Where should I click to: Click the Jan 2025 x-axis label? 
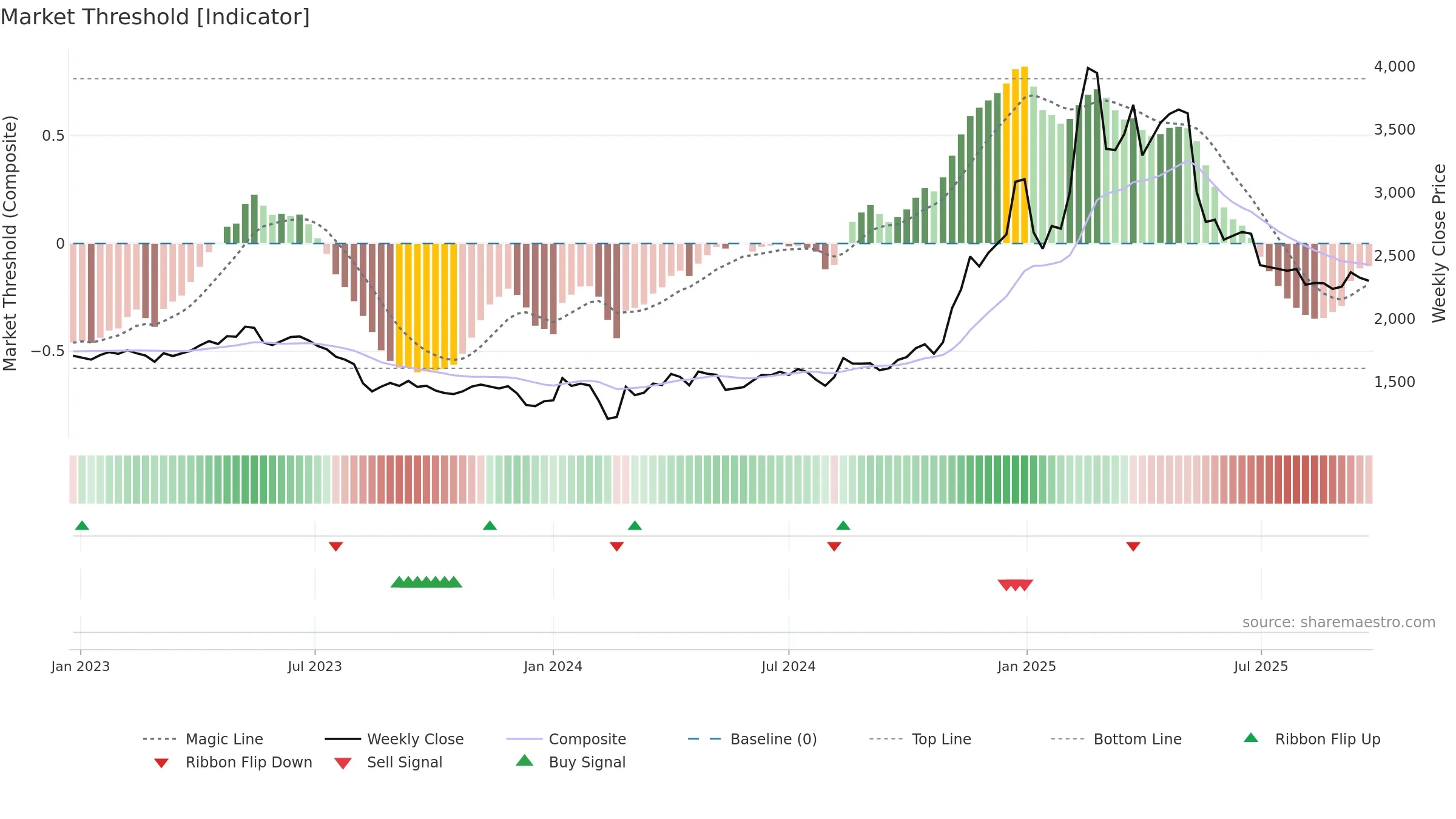coord(1027,666)
